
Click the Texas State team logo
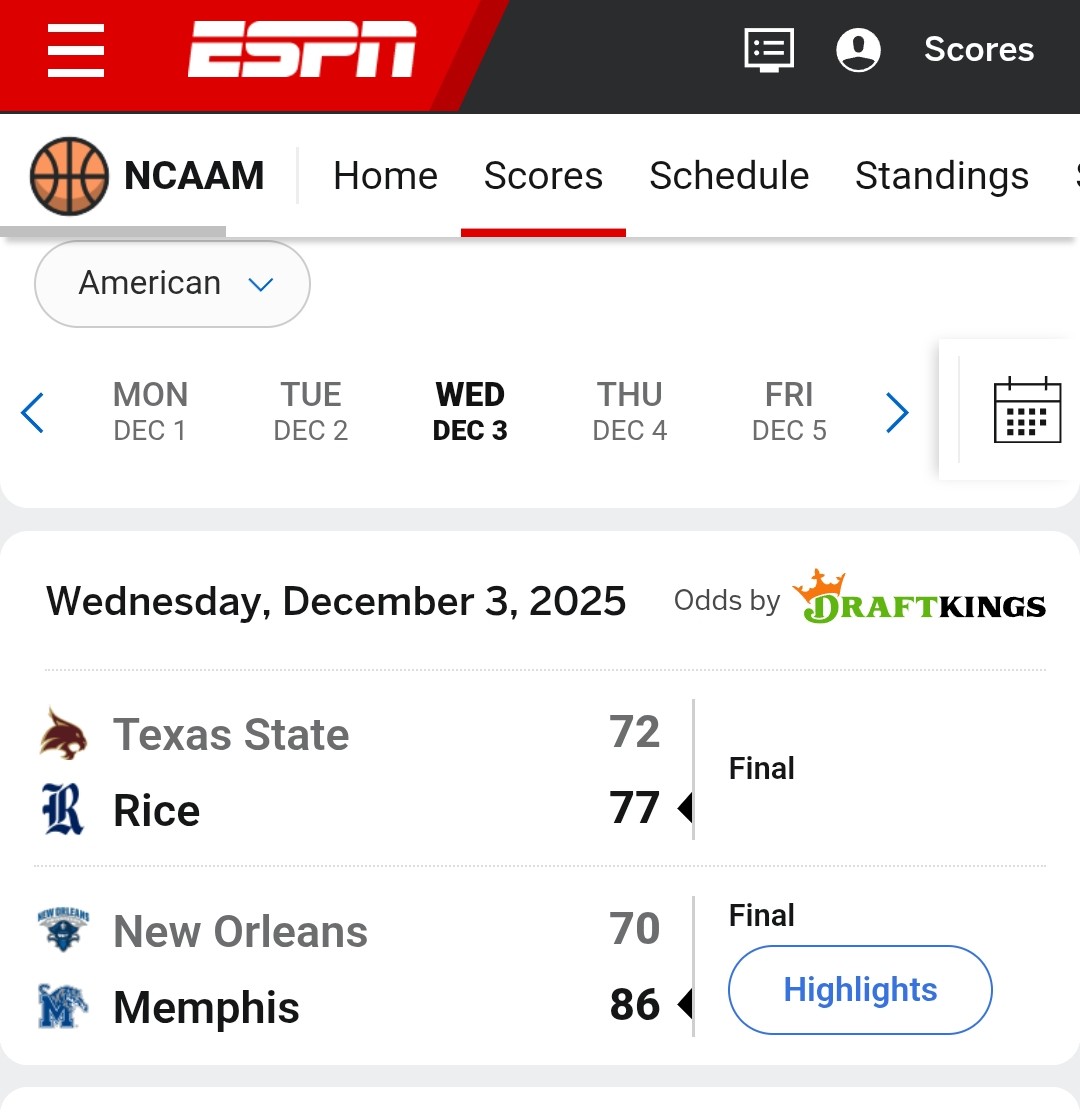(63, 734)
